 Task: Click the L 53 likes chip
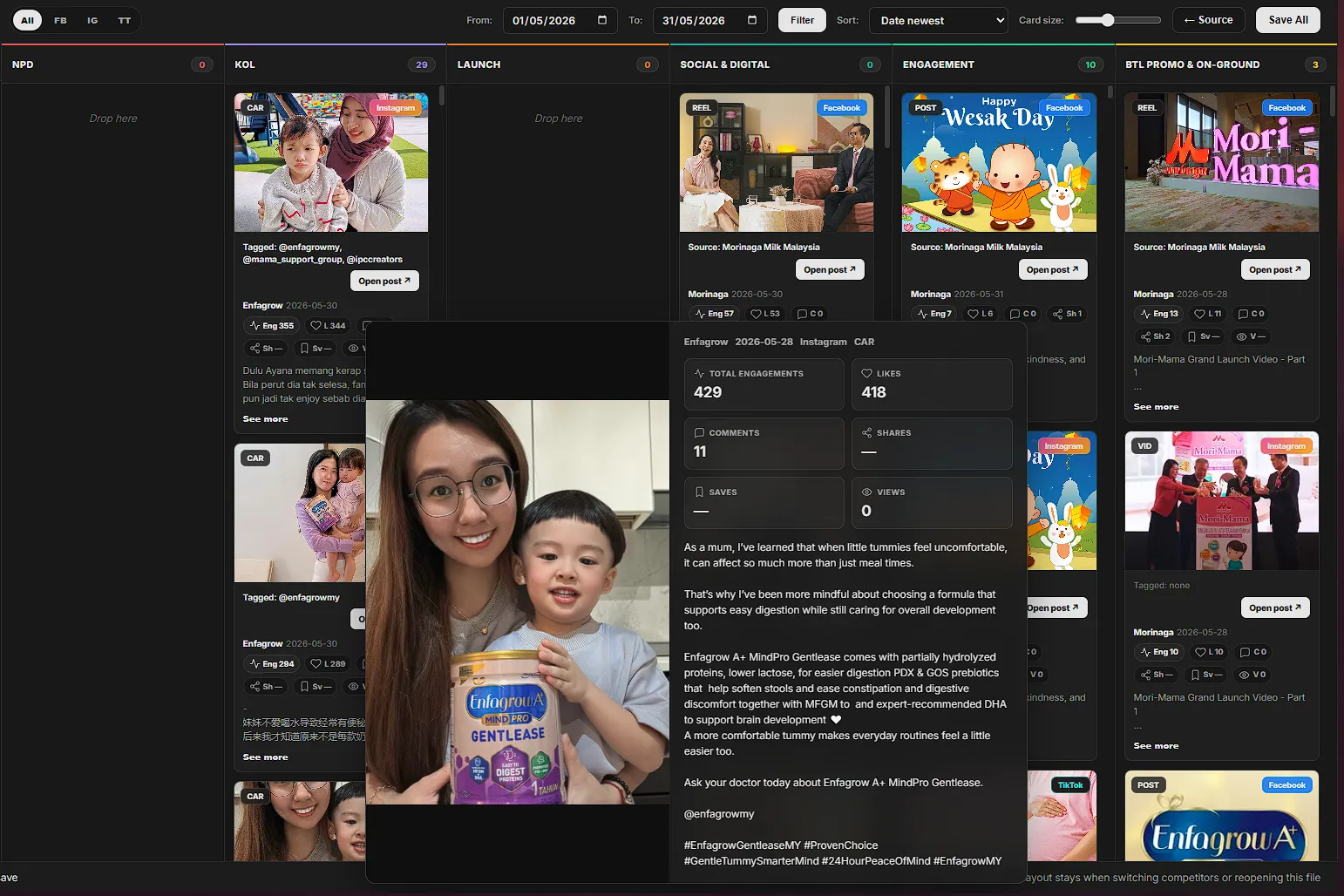tap(765, 314)
